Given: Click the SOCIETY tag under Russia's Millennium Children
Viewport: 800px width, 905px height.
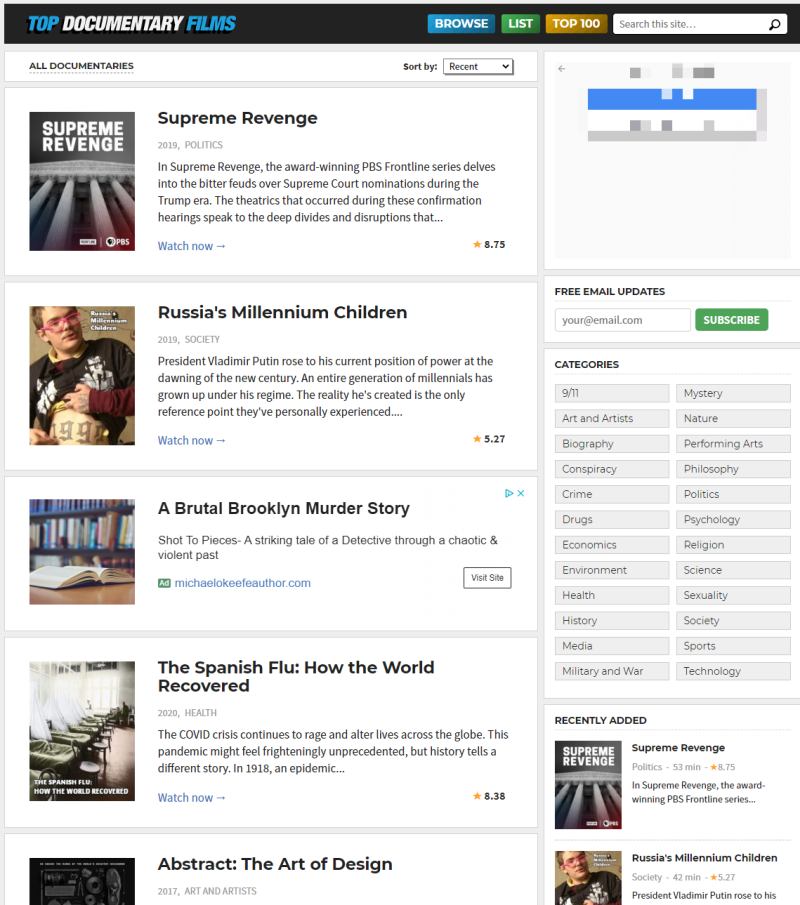Looking at the screenshot, I should (x=202, y=339).
